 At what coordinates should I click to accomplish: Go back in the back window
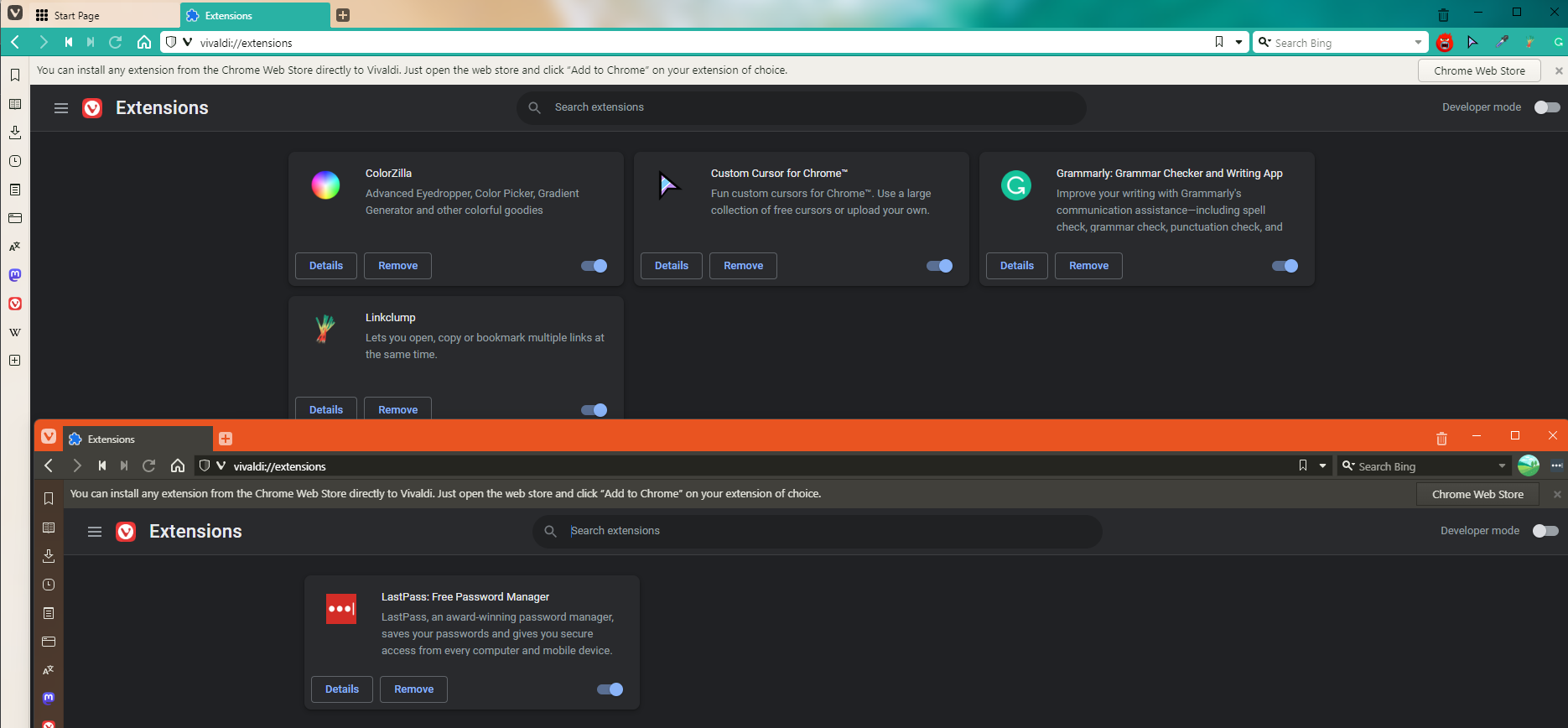coord(15,42)
